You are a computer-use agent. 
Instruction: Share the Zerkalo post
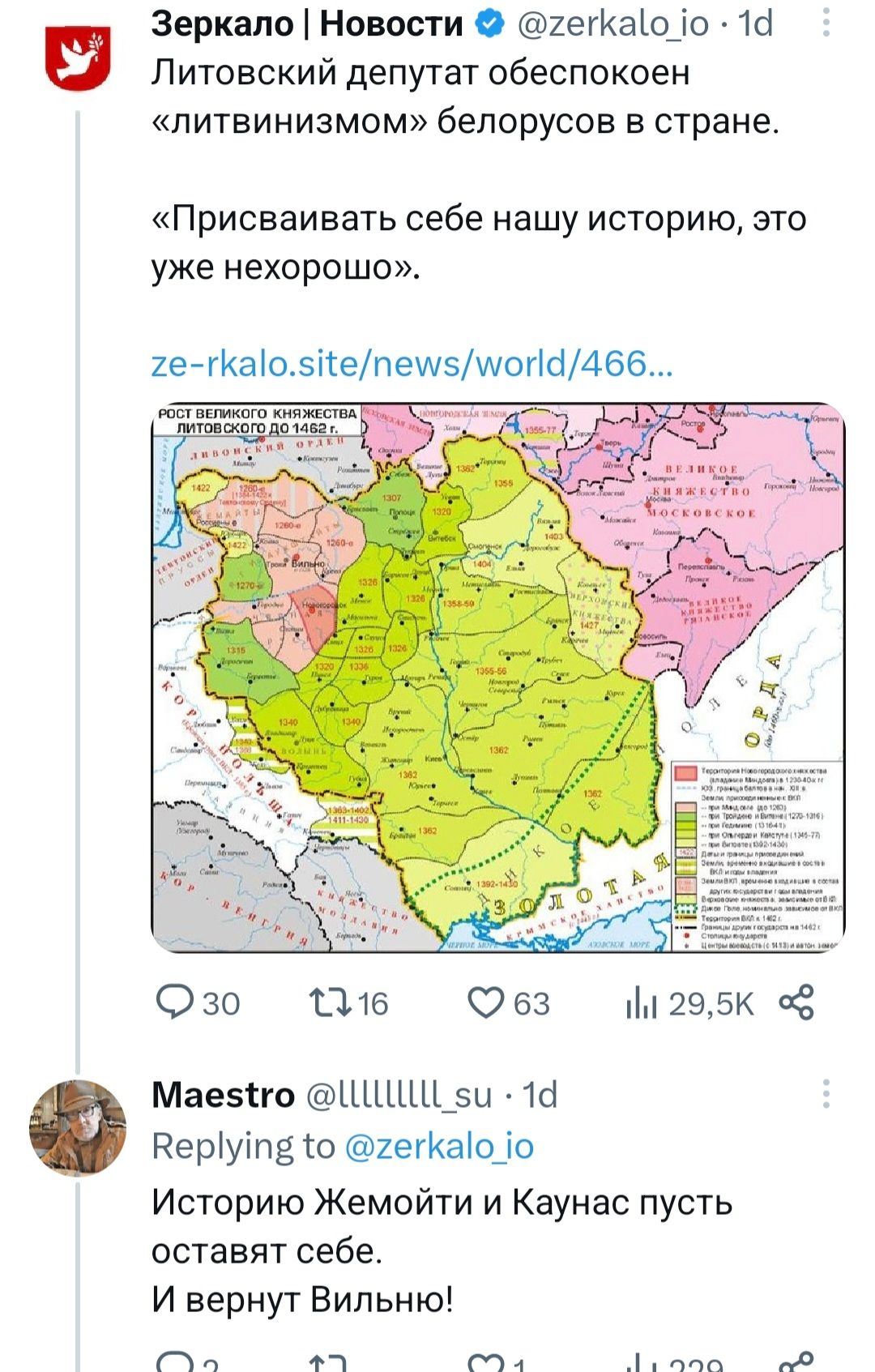click(x=796, y=1003)
